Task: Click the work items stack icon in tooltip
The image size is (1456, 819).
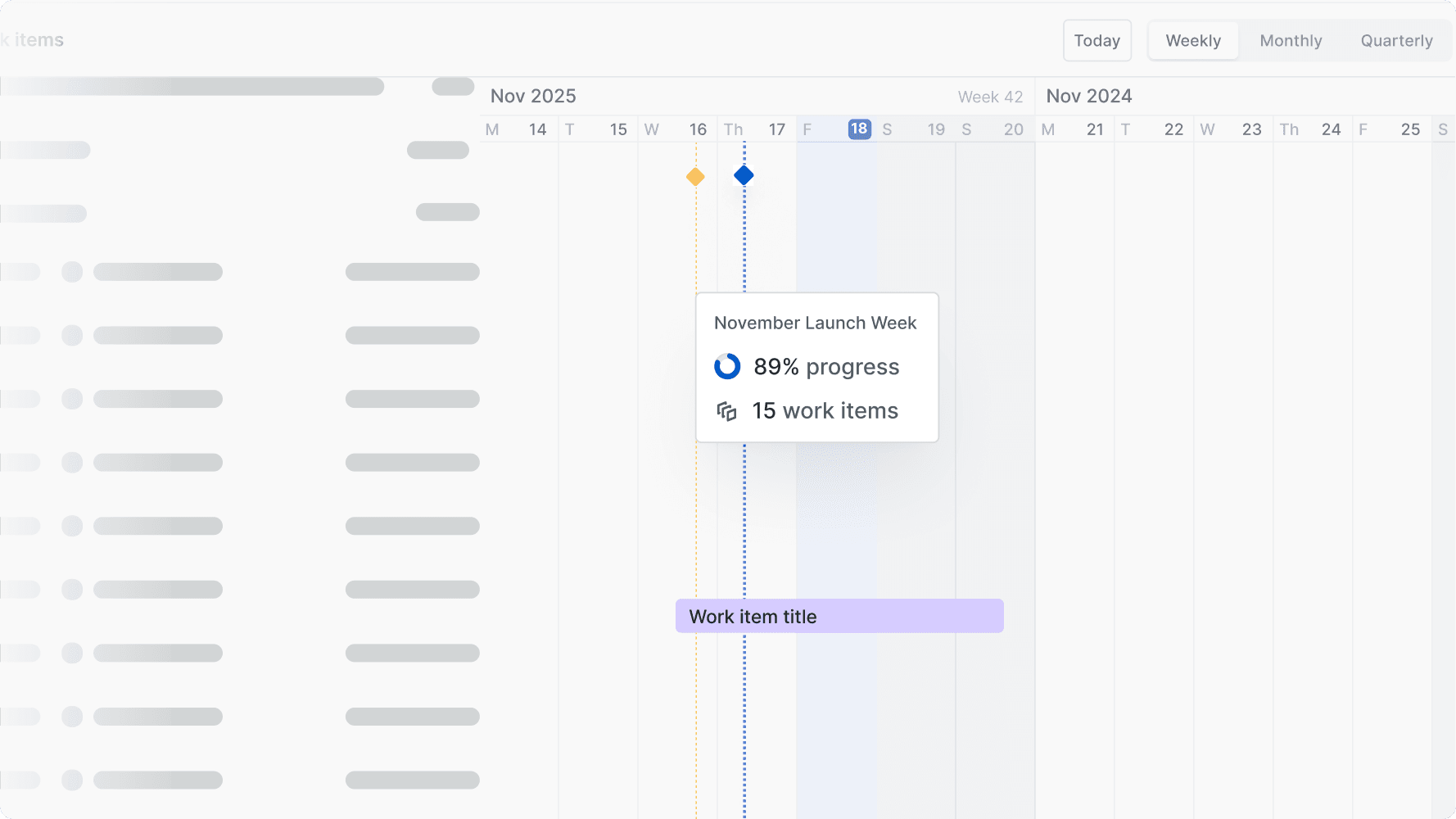Action: point(728,409)
